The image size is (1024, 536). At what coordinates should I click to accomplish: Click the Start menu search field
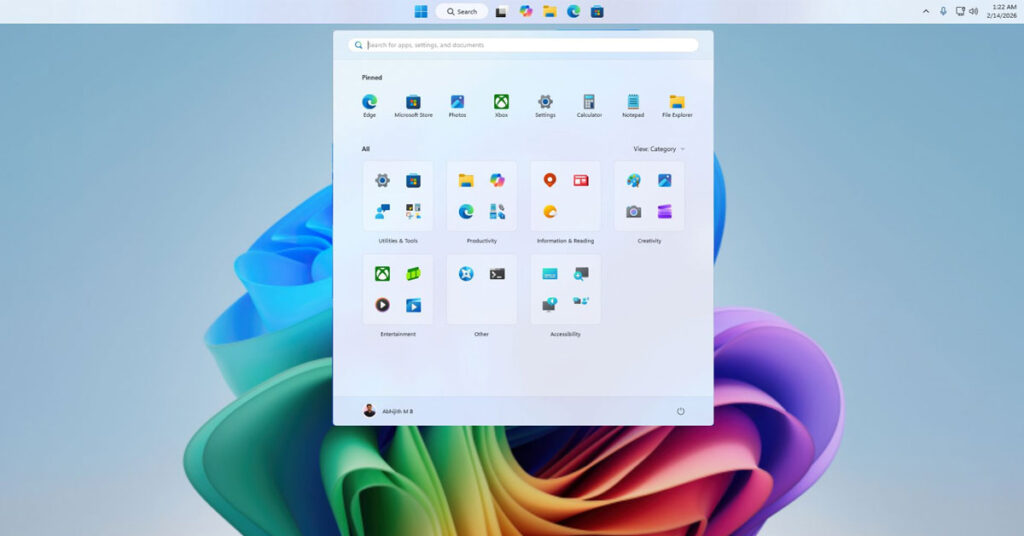(523, 45)
